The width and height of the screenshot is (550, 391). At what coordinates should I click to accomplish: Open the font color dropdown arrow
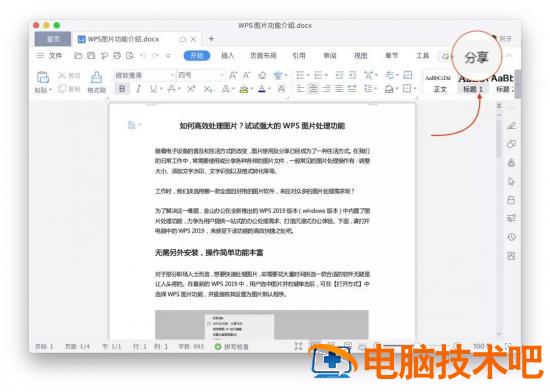270,89
